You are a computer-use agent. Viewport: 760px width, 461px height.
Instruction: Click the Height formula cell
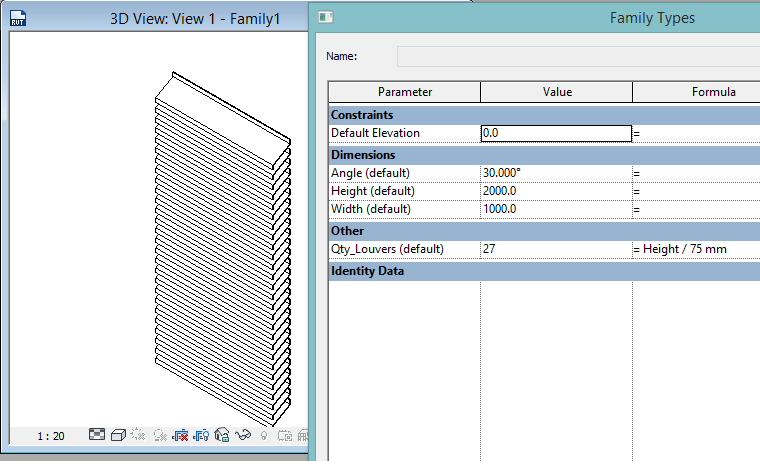pos(697,191)
